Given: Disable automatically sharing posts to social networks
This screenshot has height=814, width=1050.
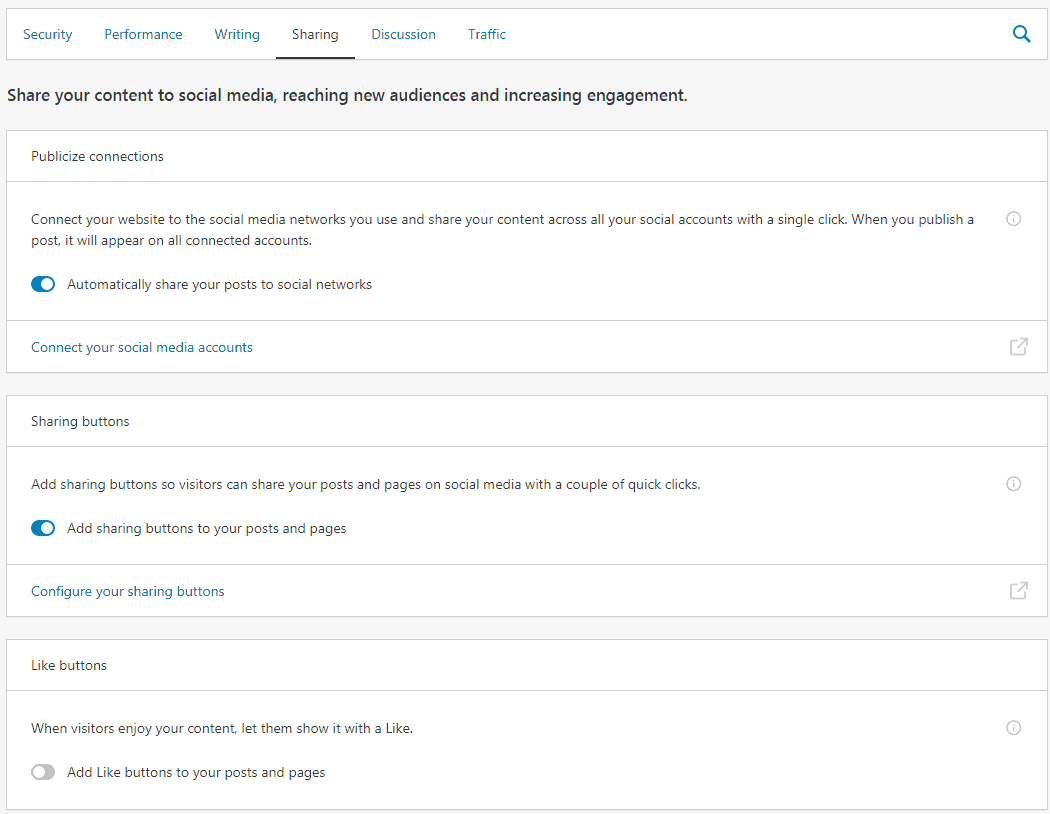Looking at the screenshot, I should pos(43,284).
